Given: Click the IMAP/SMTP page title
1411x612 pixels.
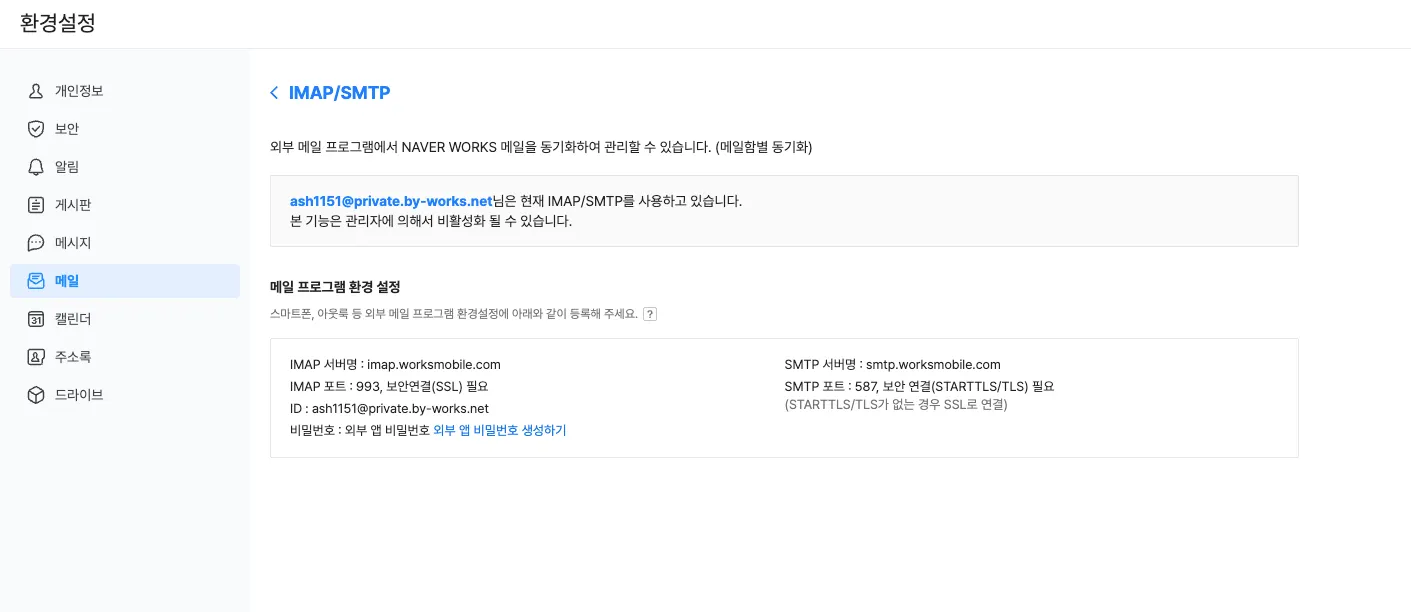Looking at the screenshot, I should (x=339, y=93).
